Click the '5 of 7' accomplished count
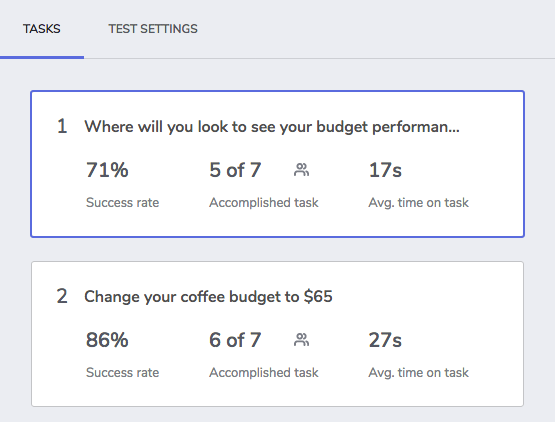Viewport: 555px width, 422px height. [235, 170]
